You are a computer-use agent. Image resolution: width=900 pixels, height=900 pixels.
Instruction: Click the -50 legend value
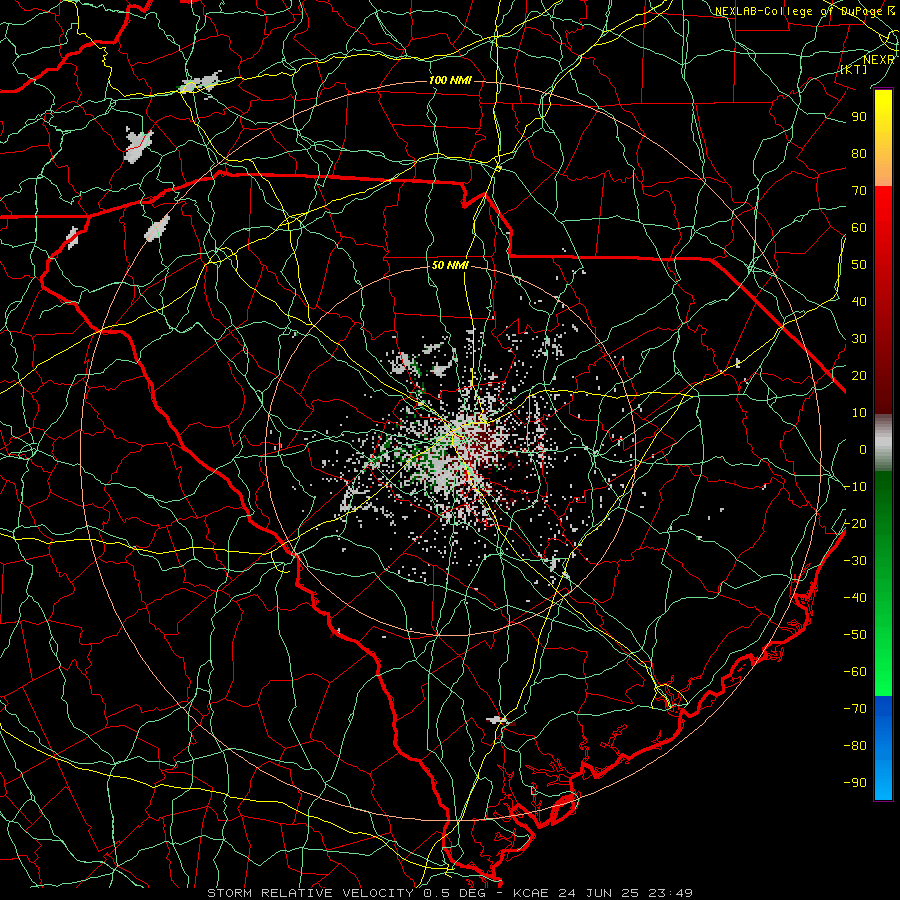855,634
